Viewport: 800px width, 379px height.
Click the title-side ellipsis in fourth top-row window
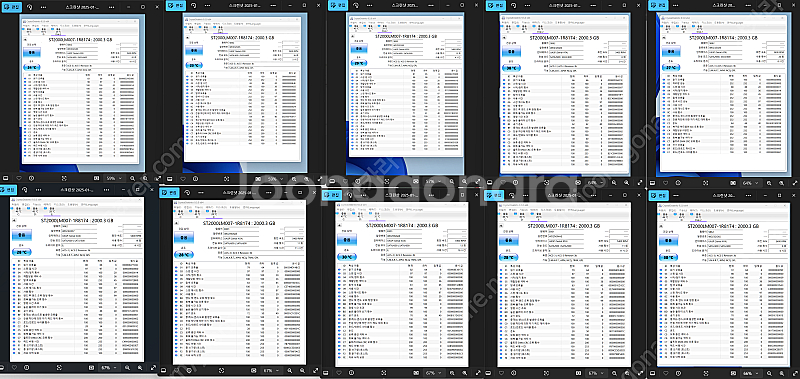tap(593, 6)
